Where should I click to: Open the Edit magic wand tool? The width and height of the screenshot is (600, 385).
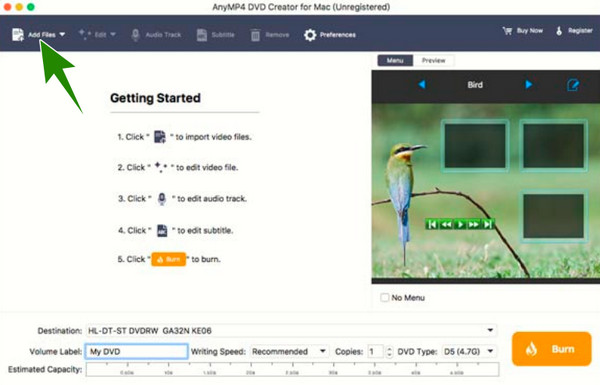pyautogui.click(x=85, y=34)
